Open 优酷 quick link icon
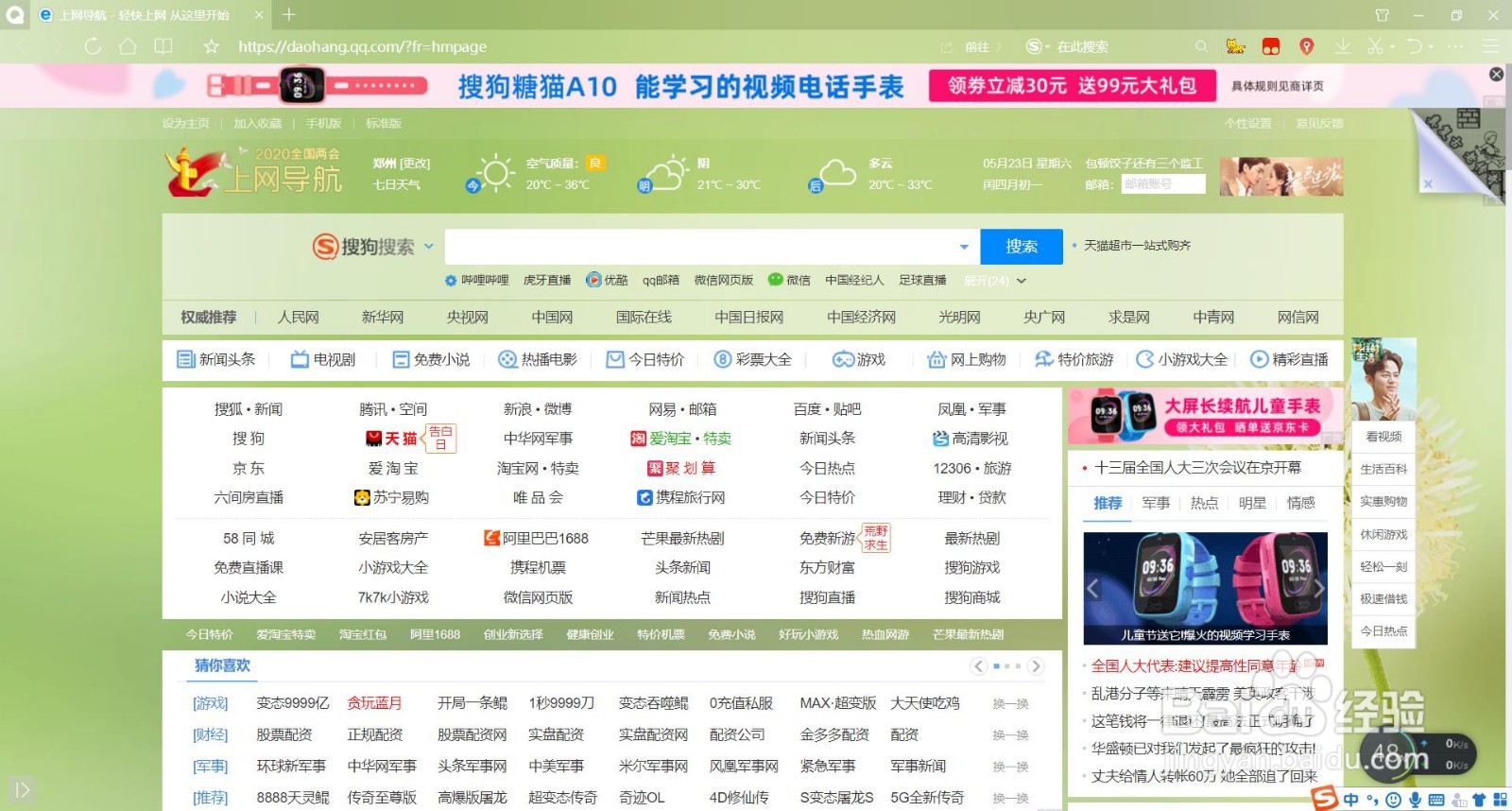Viewport: 1512px width, 811px height. (607, 280)
